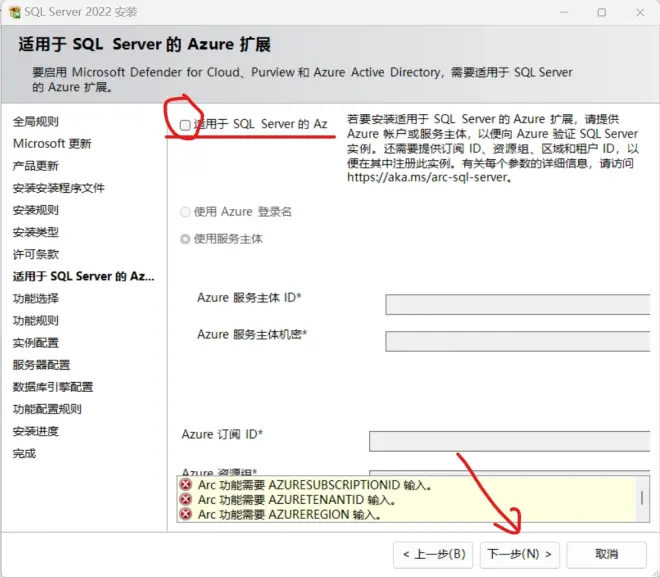Uncheck the Azure extension for SQL Server checkbox
The width and height of the screenshot is (660, 578).
point(185,125)
